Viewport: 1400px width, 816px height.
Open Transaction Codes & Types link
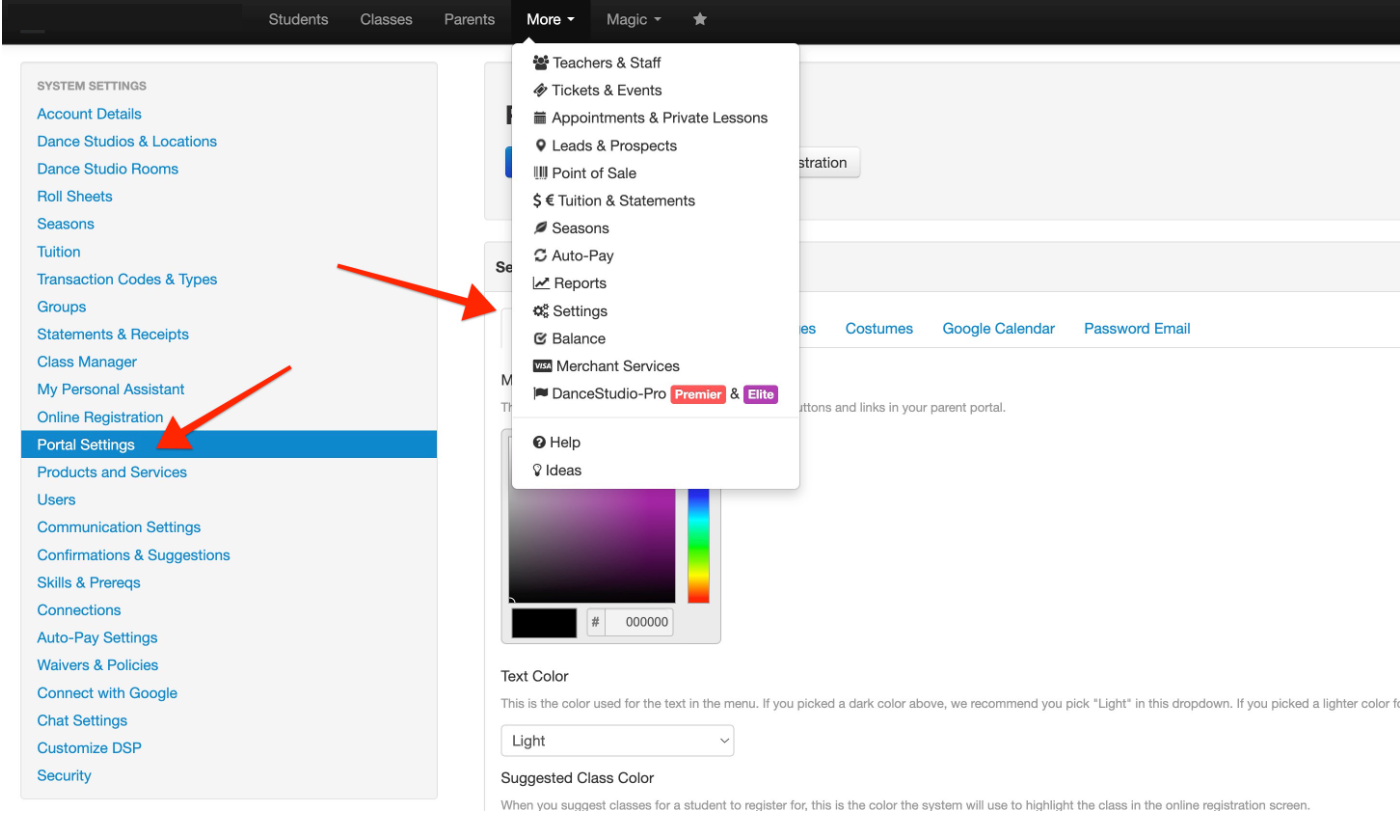tap(127, 279)
